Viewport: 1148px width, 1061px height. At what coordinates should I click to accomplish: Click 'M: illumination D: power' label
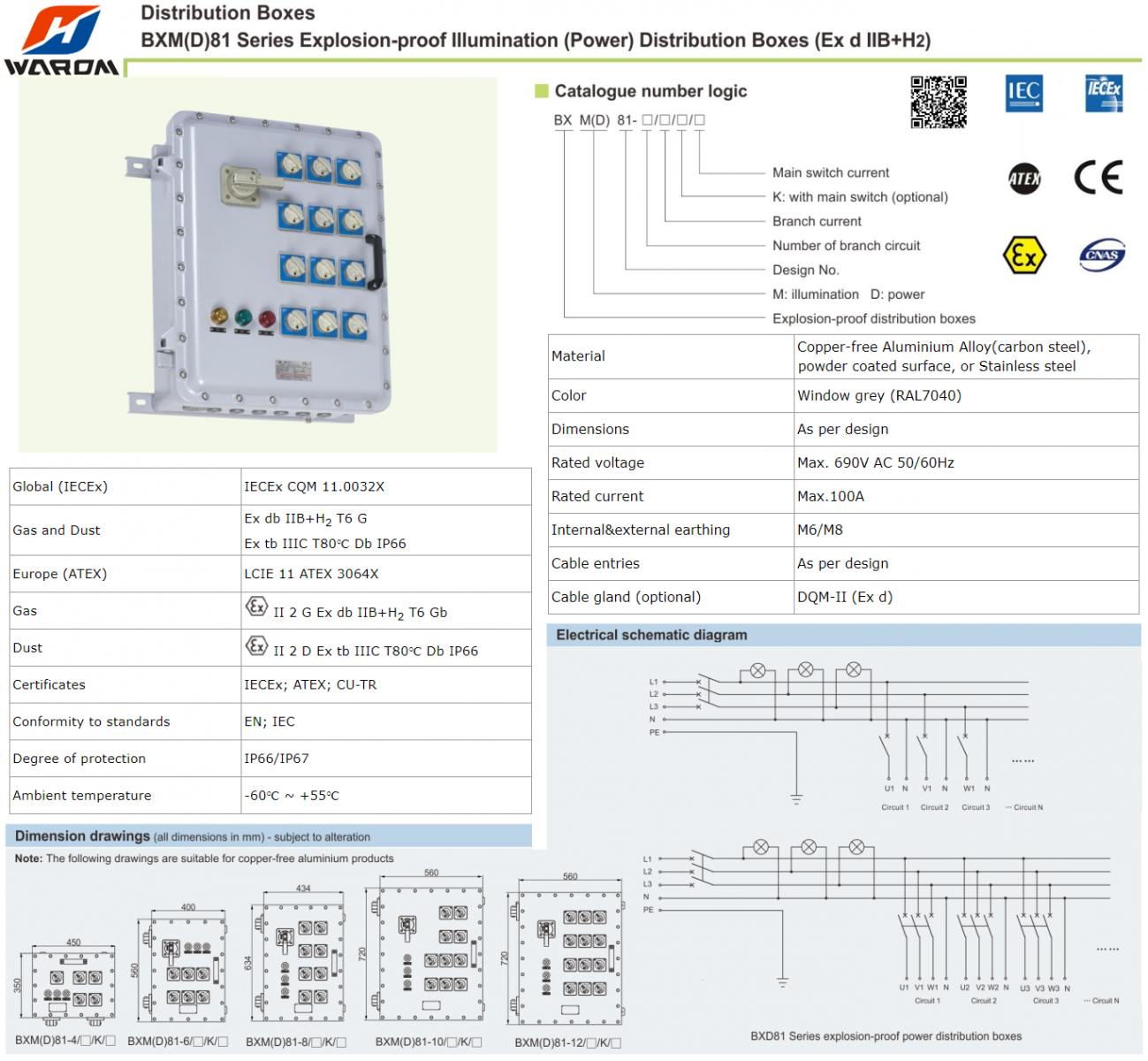tap(848, 294)
